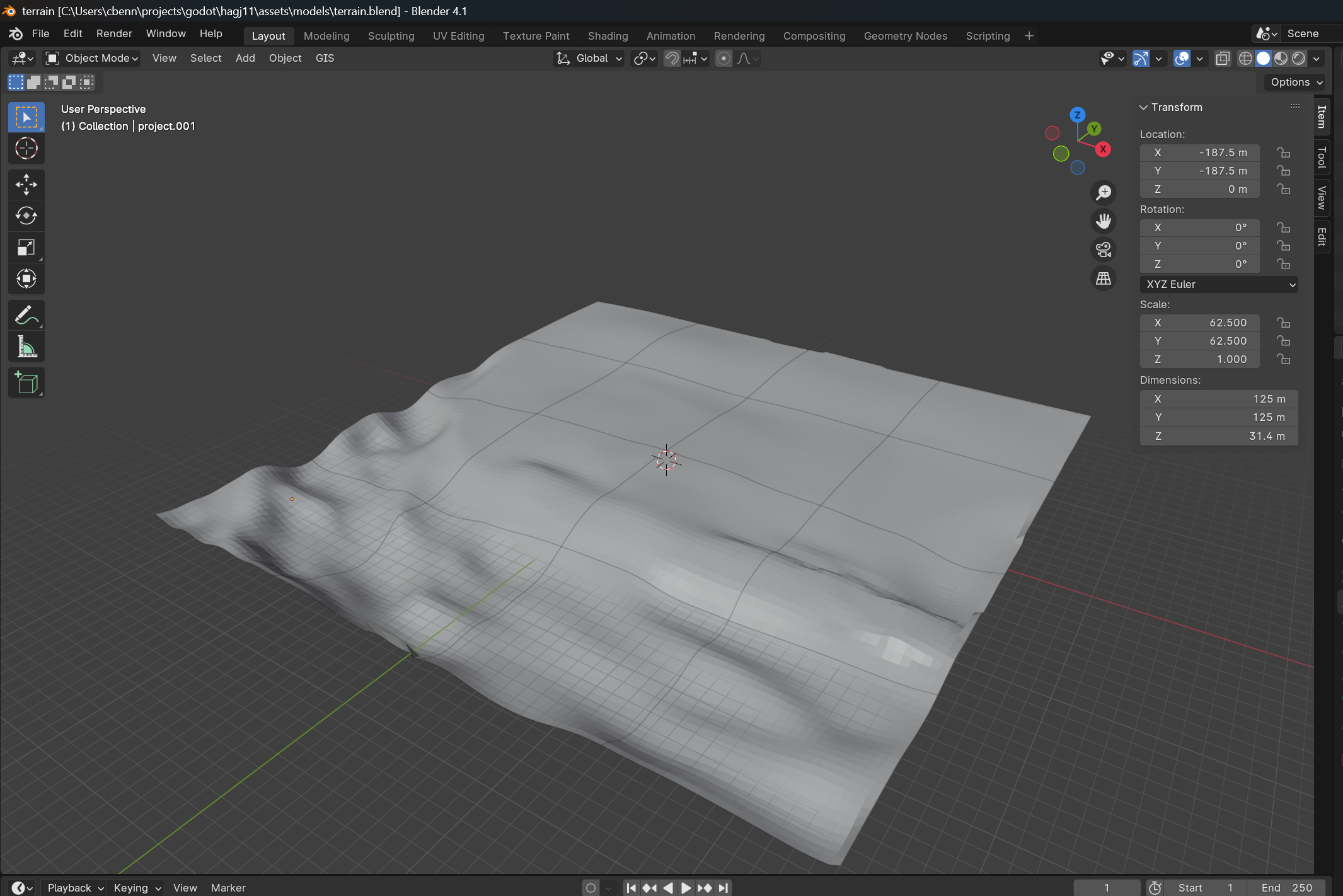Click the Options button
Image resolution: width=1343 pixels, height=896 pixels.
click(x=1296, y=82)
